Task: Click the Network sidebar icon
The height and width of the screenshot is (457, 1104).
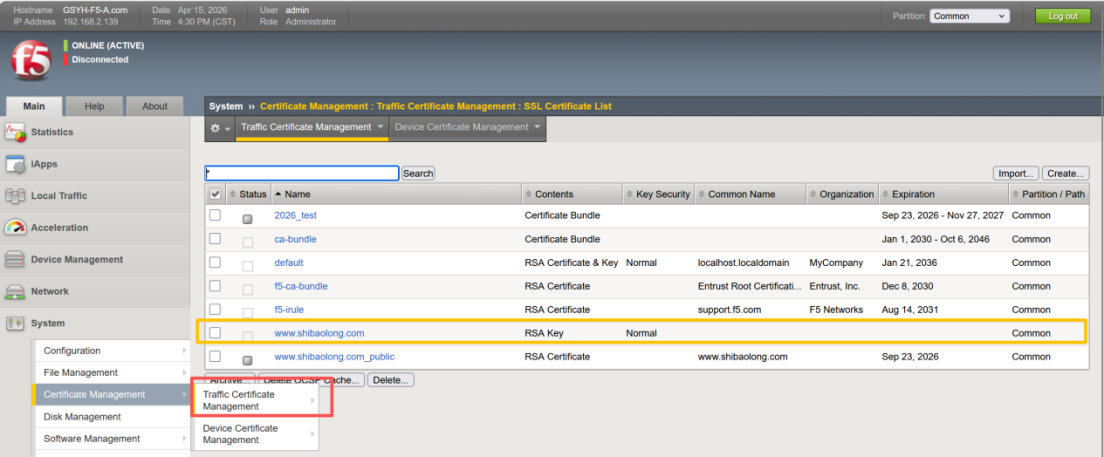Action: pyautogui.click(x=15, y=292)
